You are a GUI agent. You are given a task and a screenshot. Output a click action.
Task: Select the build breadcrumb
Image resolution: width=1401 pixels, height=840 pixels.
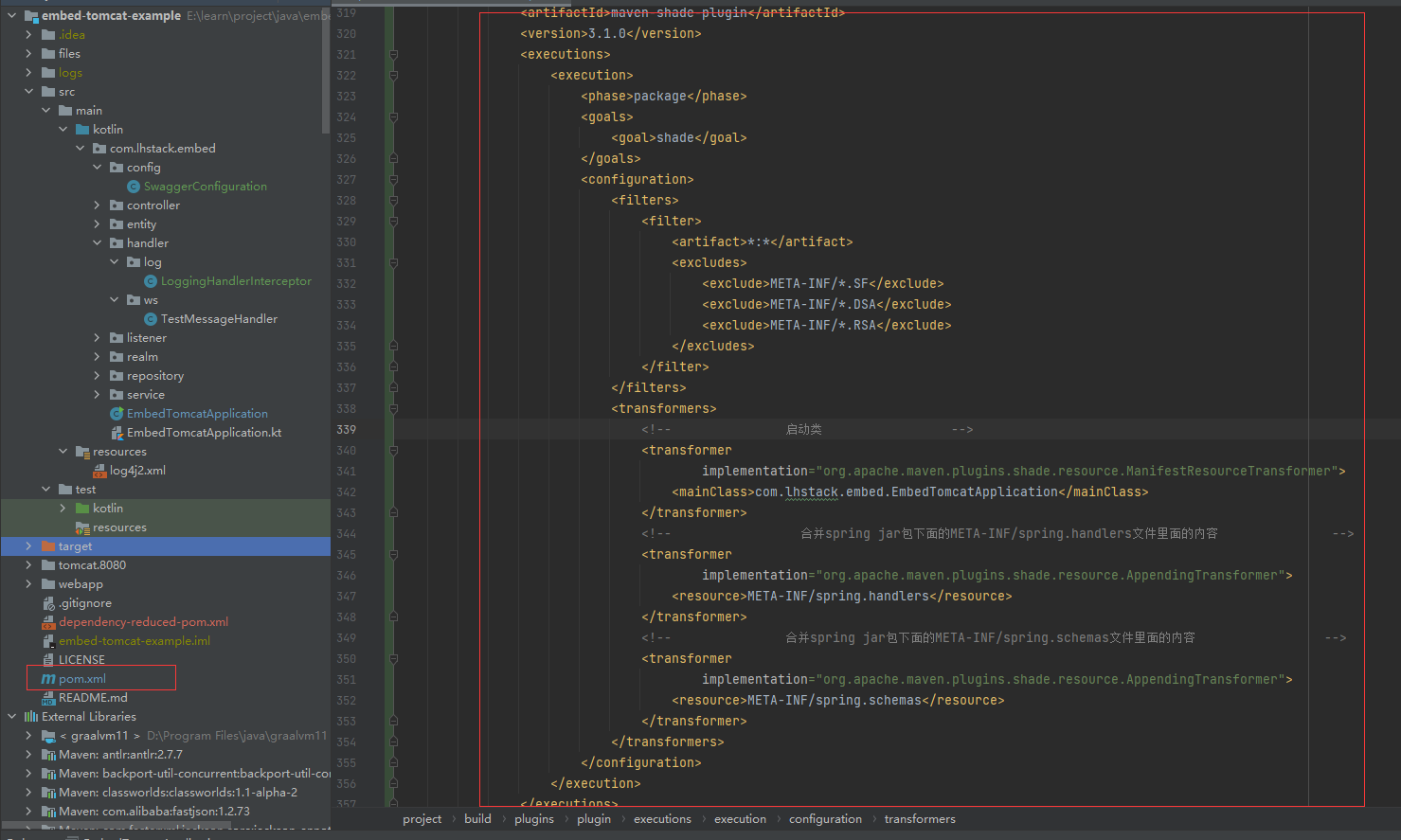(477, 819)
